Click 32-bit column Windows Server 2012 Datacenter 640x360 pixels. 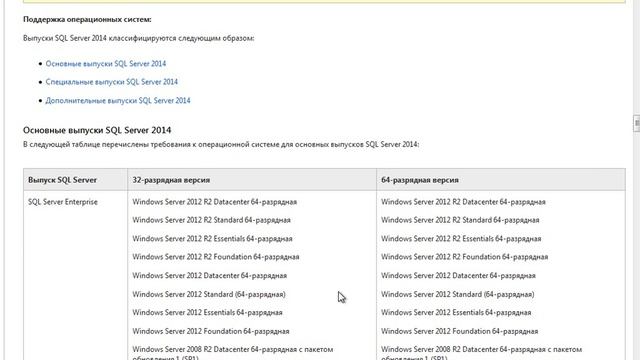click(x=210, y=276)
